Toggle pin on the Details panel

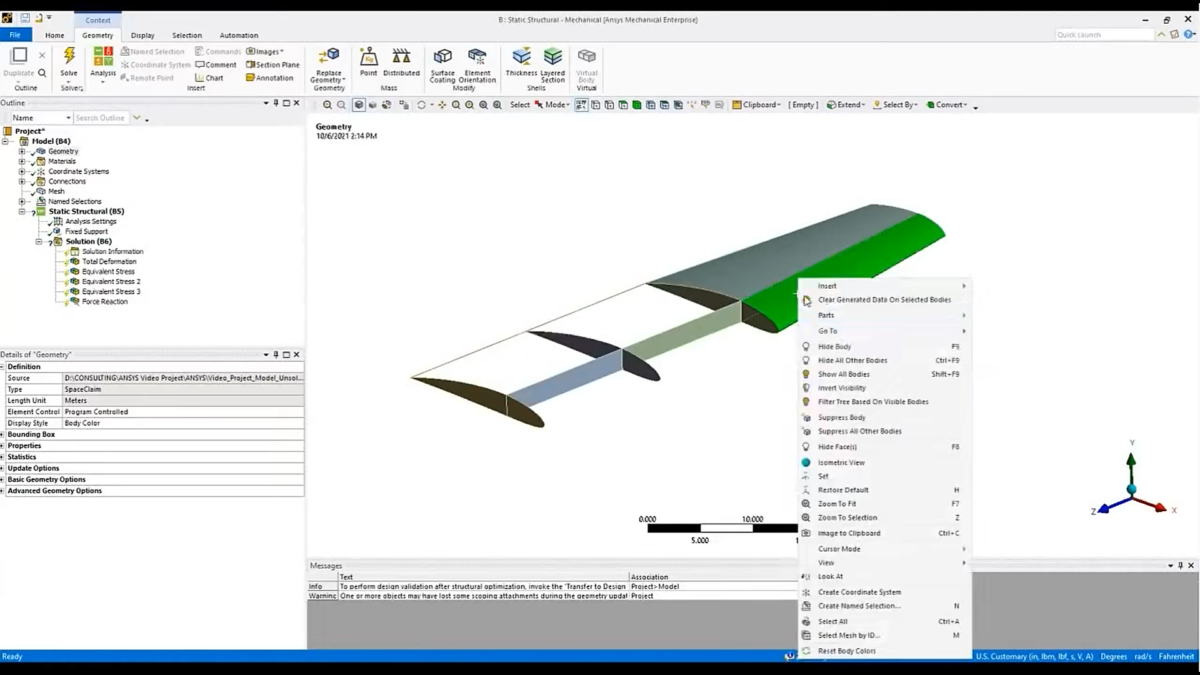pyautogui.click(x=276, y=355)
